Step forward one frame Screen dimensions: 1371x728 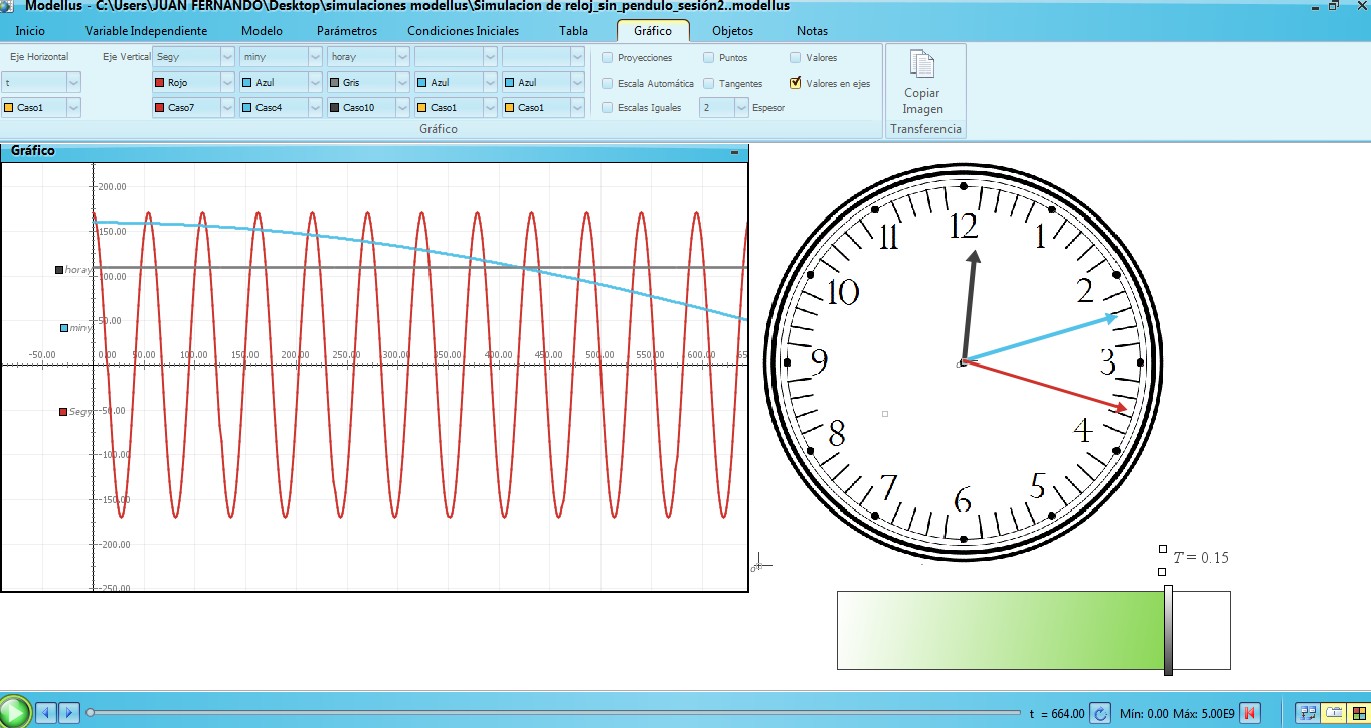click(x=69, y=713)
